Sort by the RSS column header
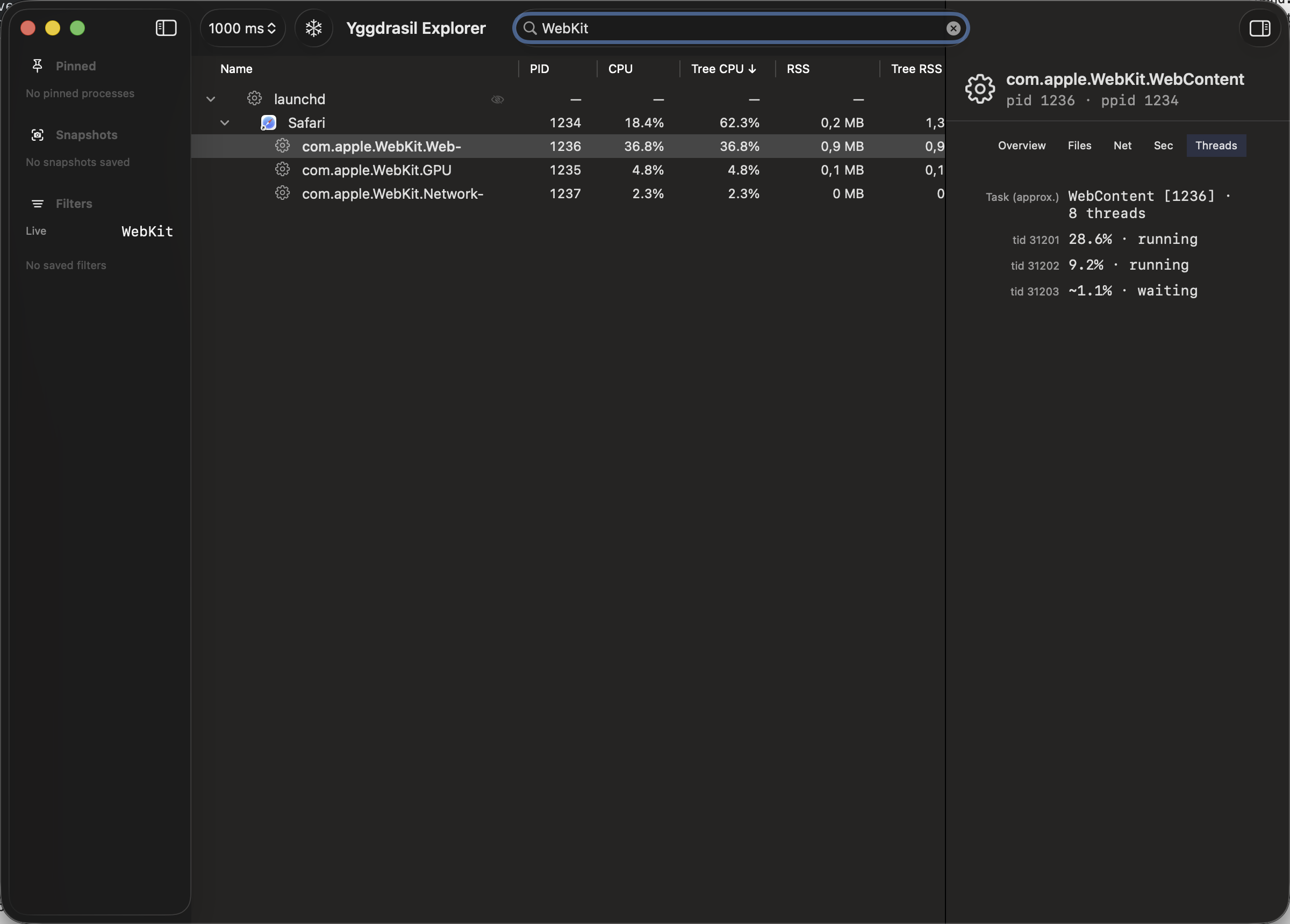Image resolution: width=1290 pixels, height=924 pixels. [798, 69]
